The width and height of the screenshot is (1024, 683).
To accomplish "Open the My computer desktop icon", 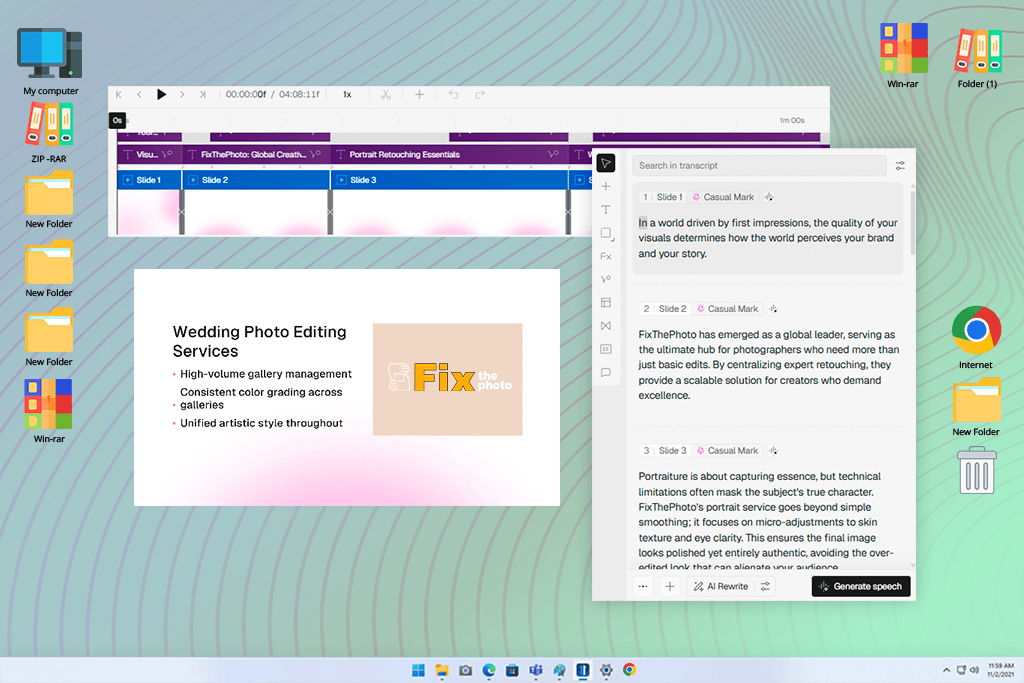I will (x=50, y=61).
